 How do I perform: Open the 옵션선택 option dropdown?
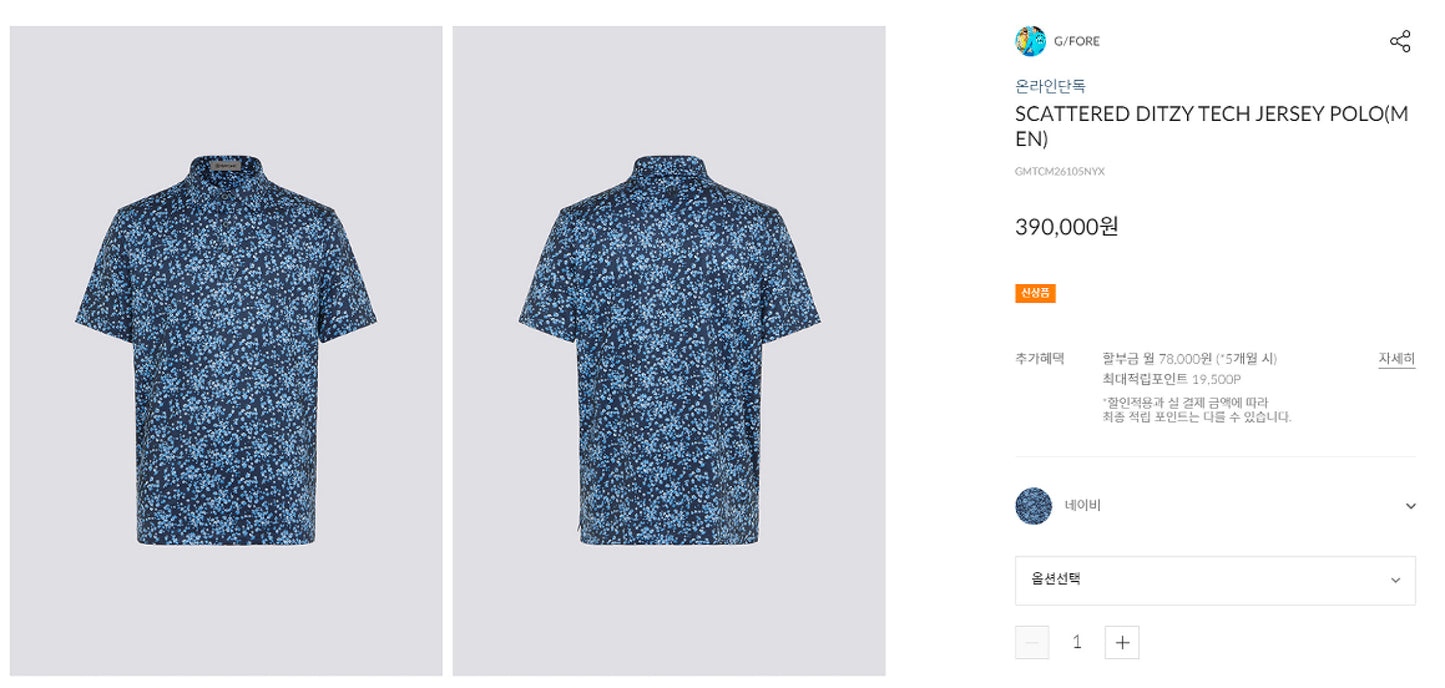pyautogui.click(x=1215, y=580)
